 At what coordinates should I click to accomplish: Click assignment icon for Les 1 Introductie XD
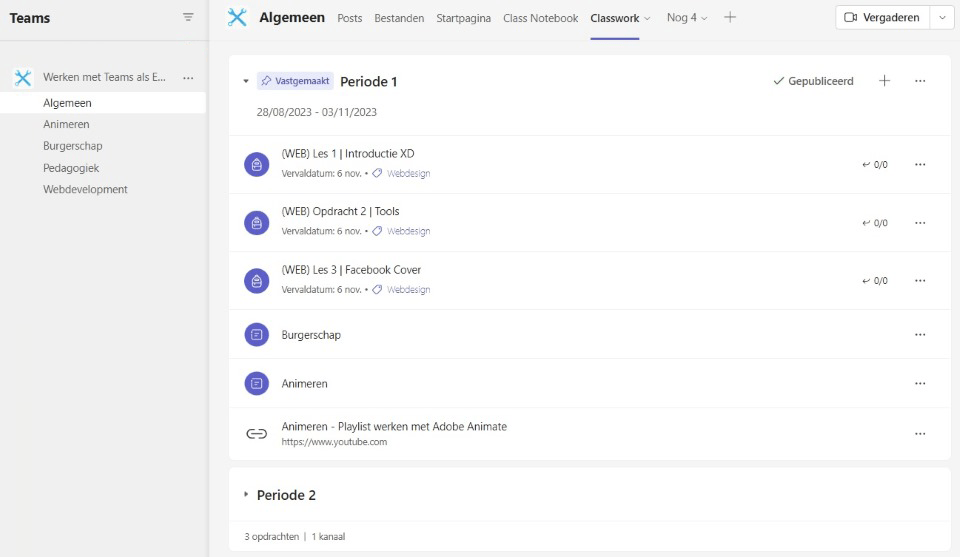(x=257, y=165)
